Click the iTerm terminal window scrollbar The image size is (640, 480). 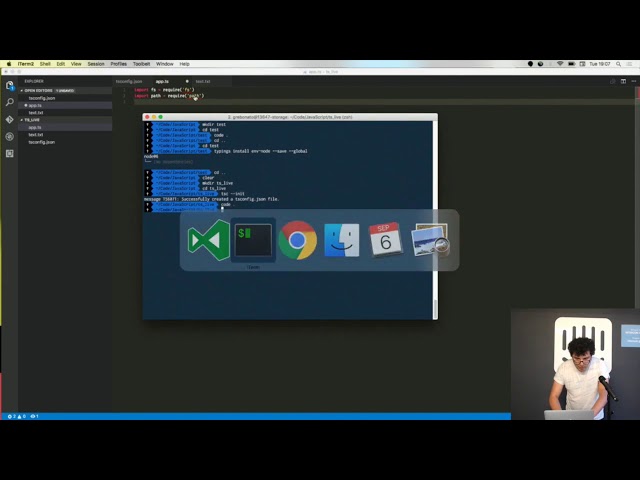coord(435,309)
